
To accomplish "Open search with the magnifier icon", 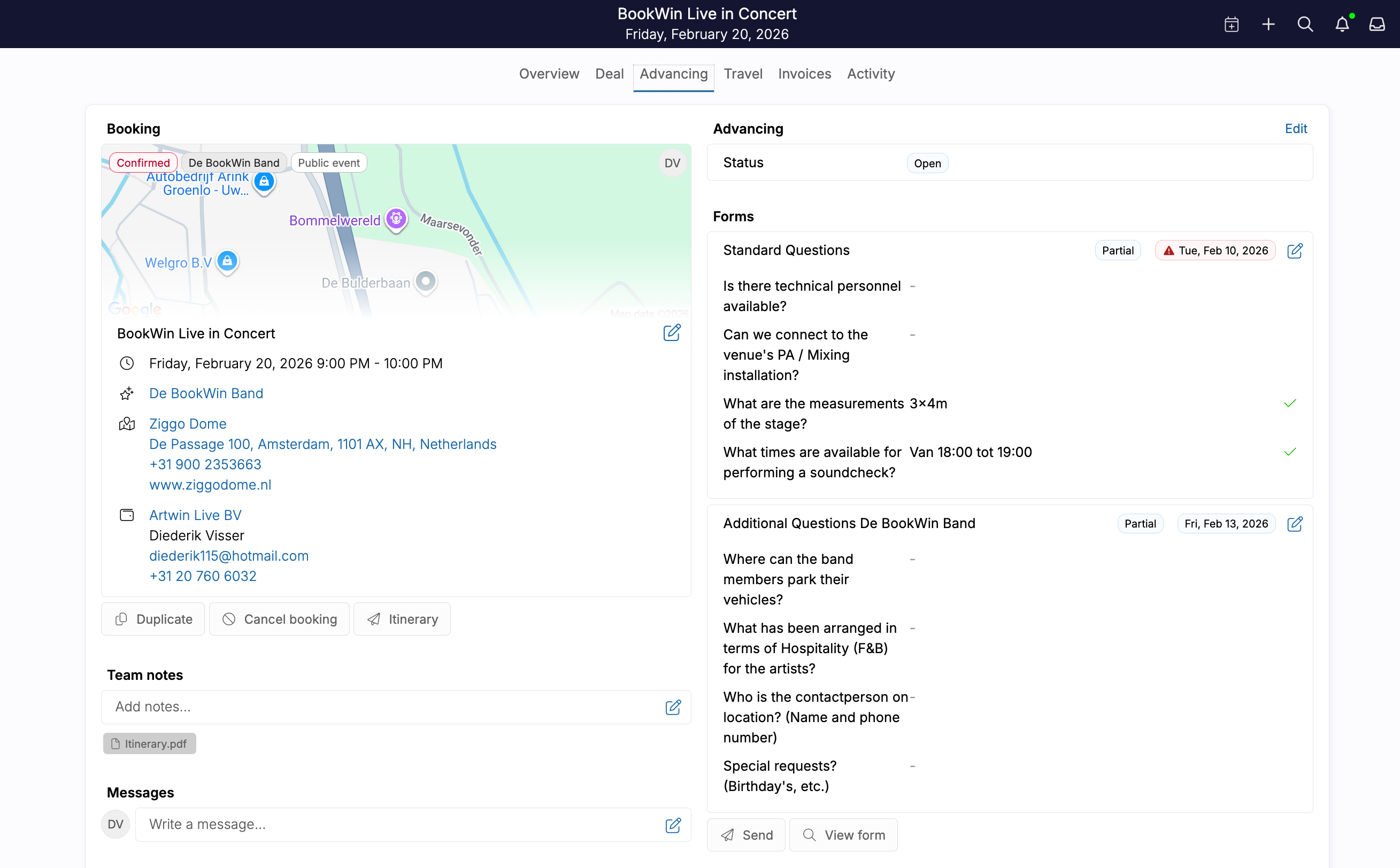I will pyautogui.click(x=1305, y=25).
